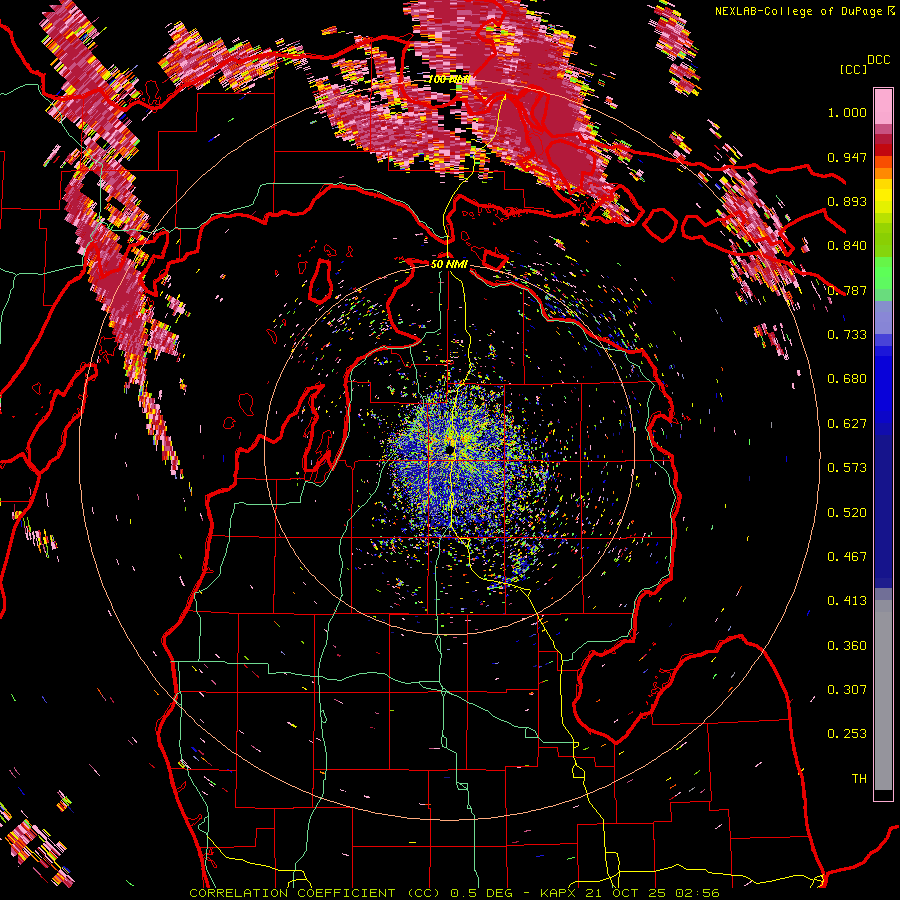Click the 0.573 scale value
900x900 pixels.
click(847, 468)
